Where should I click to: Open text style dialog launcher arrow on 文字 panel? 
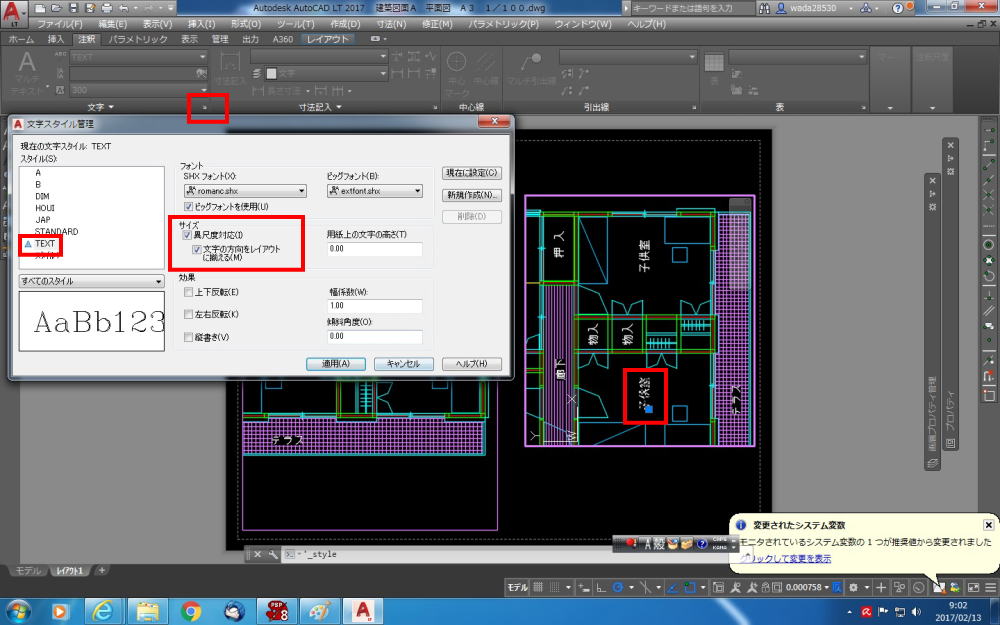point(205,108)
